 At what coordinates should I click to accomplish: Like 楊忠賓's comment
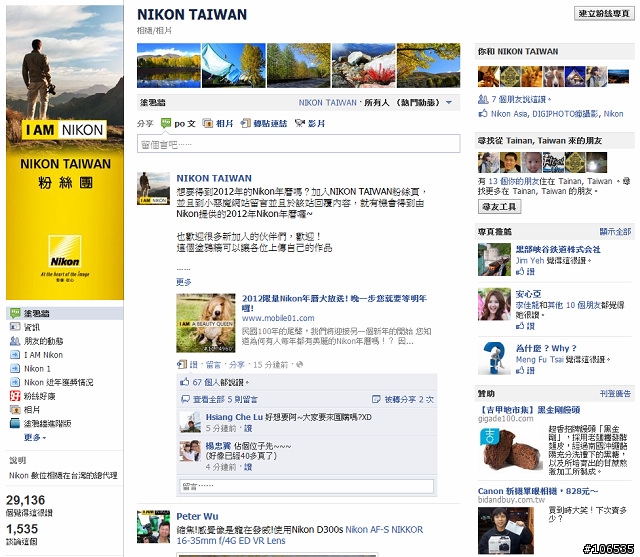click(248, 467)
